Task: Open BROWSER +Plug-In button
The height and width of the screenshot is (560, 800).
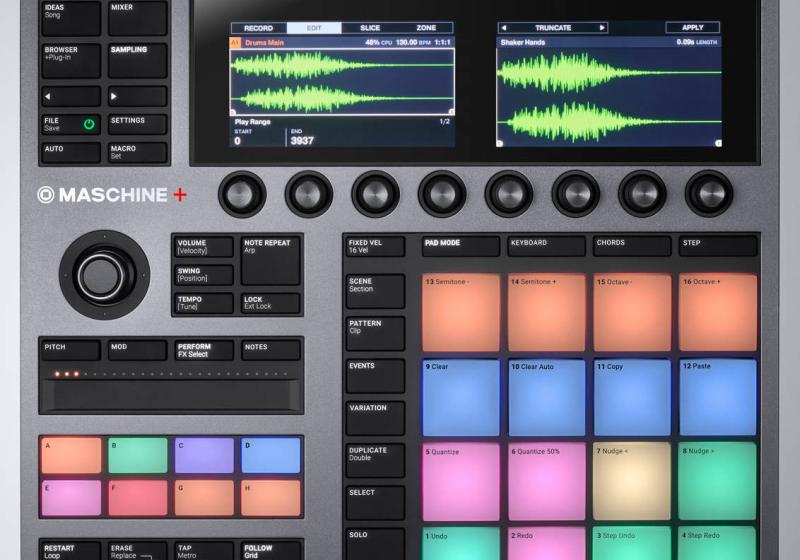Action: click(x=71, y=61)
